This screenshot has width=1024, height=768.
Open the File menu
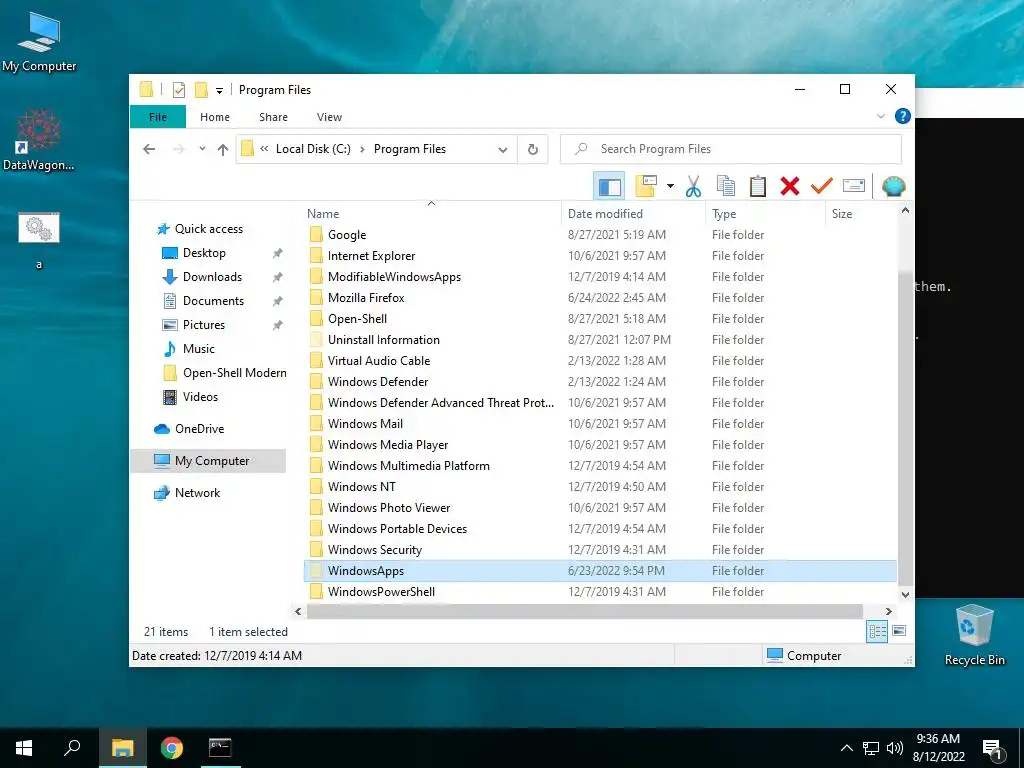[158, 117]
